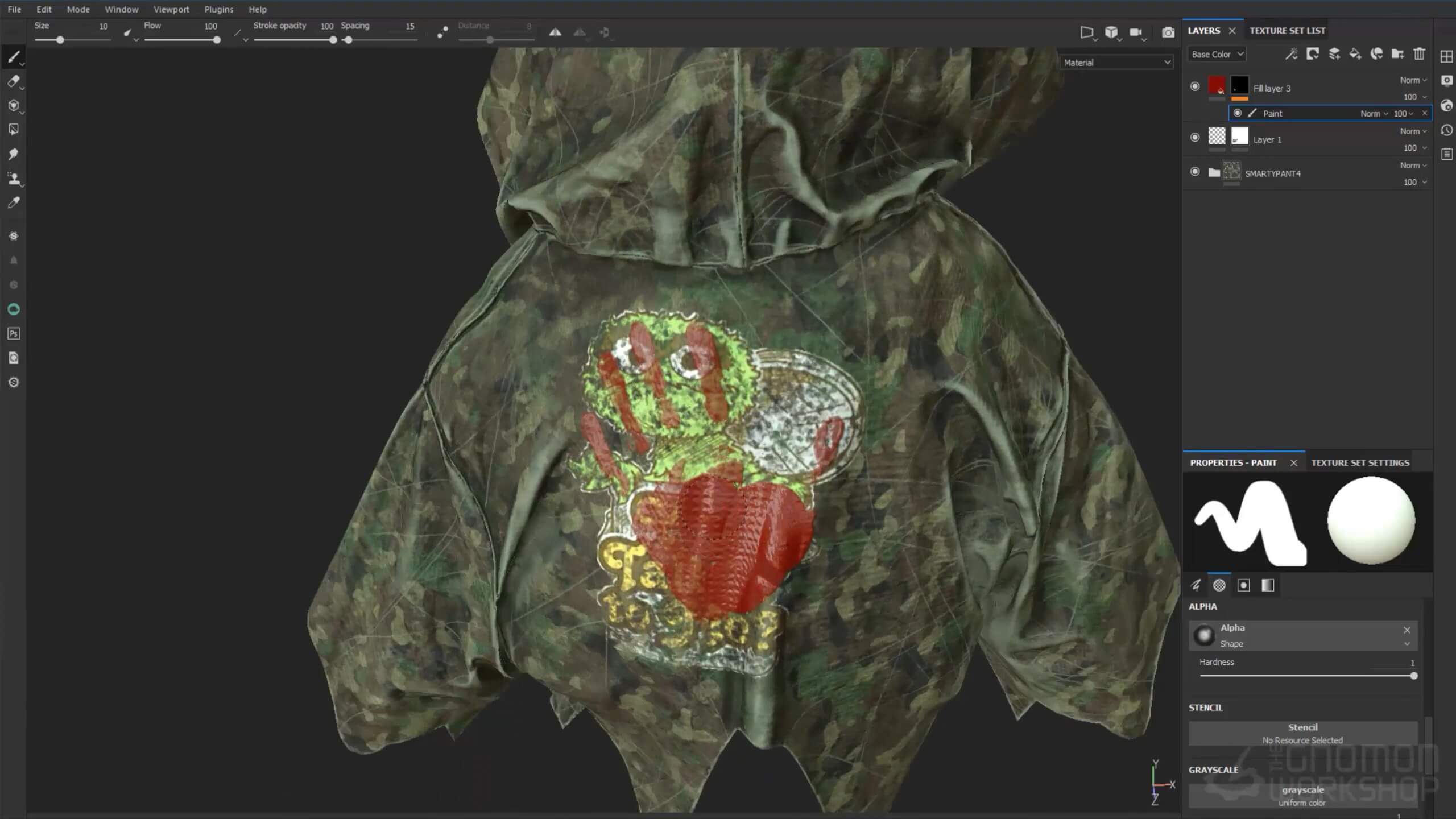1456x819 pixels.
Task: Open the Base Color channel dropdown
Action: [x=1217, y=54]
